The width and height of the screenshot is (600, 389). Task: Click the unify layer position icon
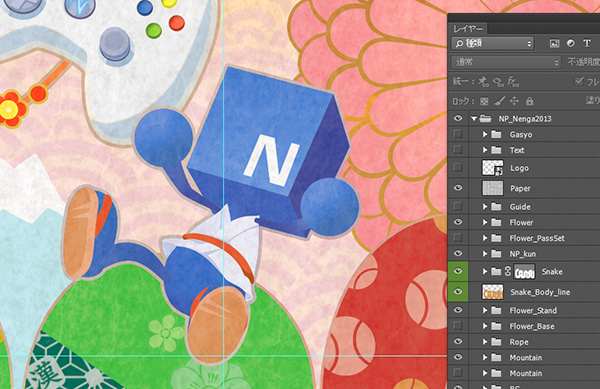click(483, 81)
